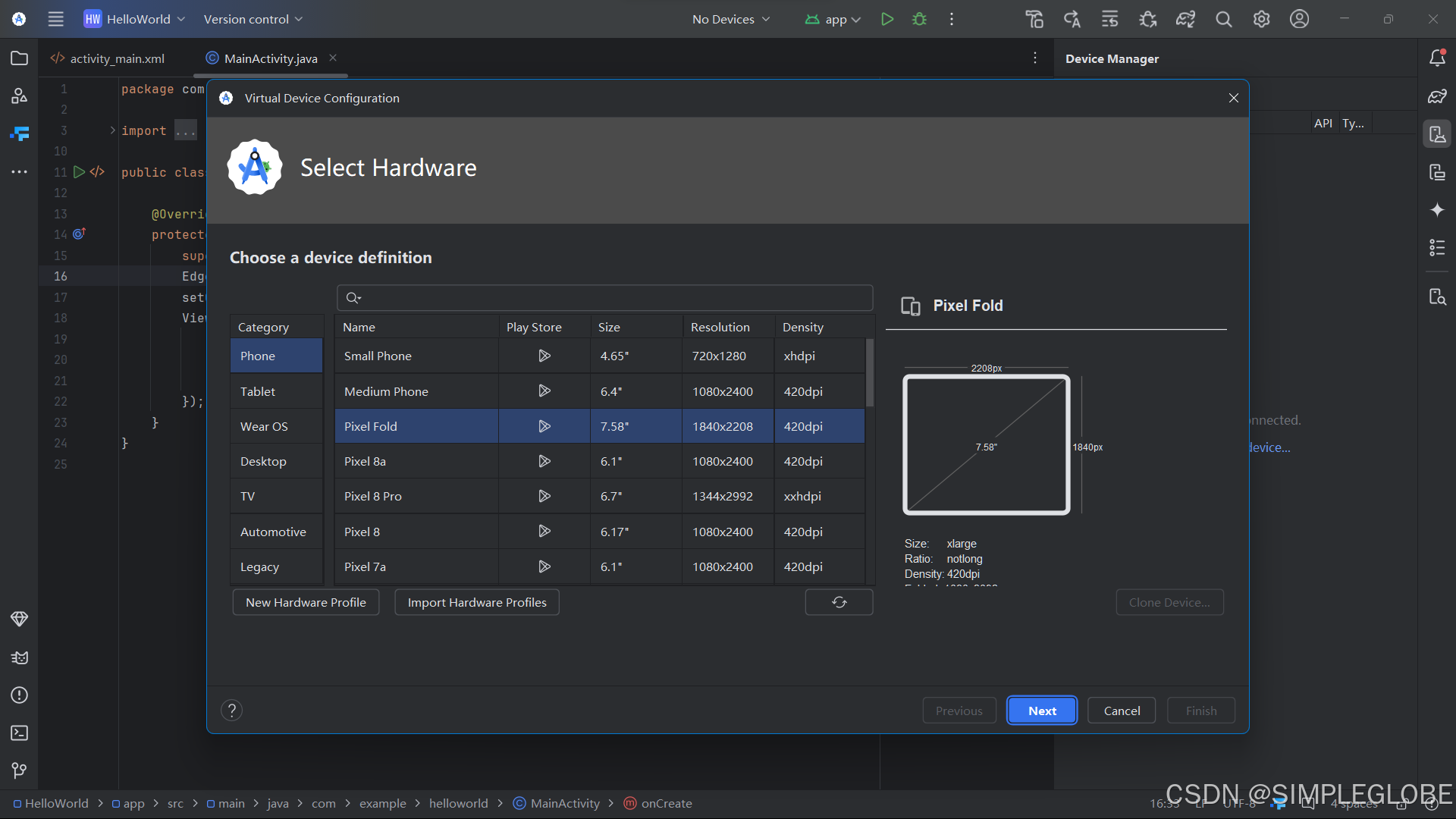Click the Run app play icon
This screenshot has width=1456, height=819.
click(x=886, y=19)
